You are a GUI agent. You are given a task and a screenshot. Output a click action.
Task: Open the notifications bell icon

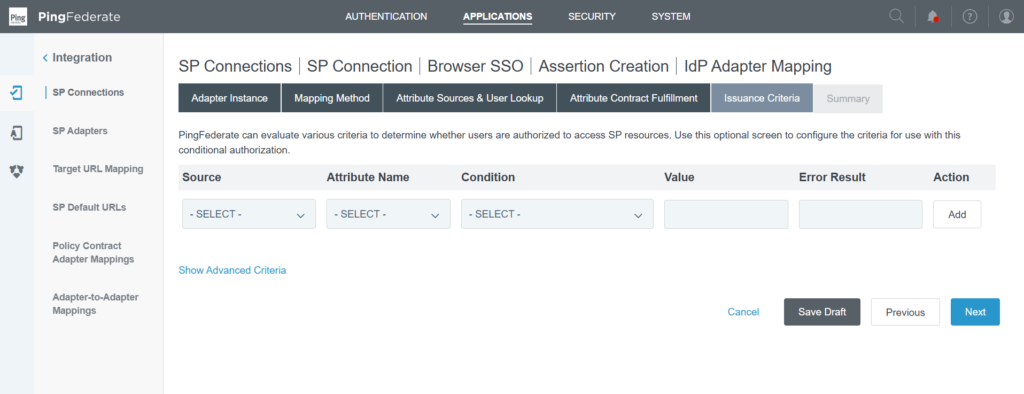[x=933, y=17]
